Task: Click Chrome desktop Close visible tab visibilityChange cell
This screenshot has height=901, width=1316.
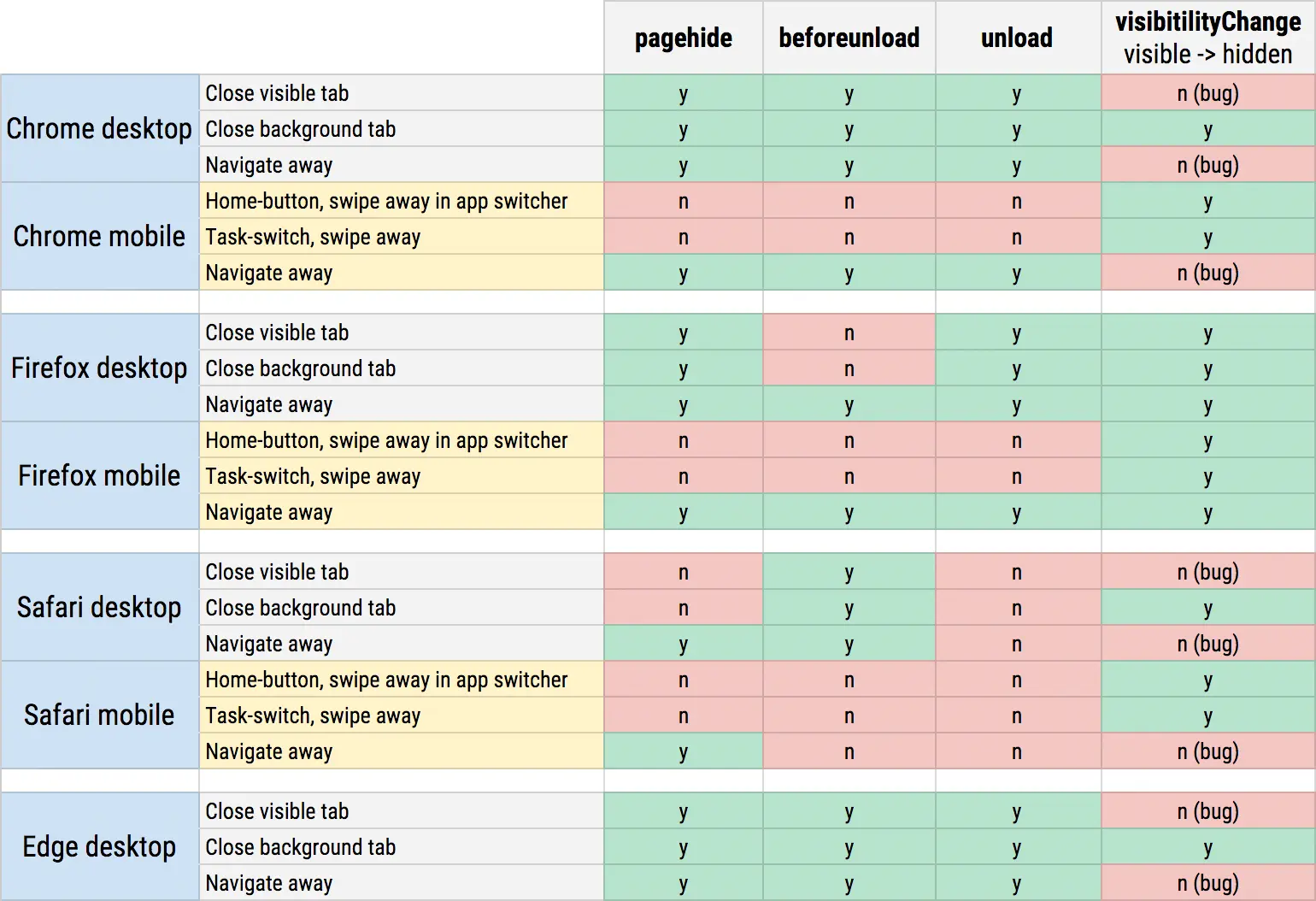Action: click(1207, 93)
